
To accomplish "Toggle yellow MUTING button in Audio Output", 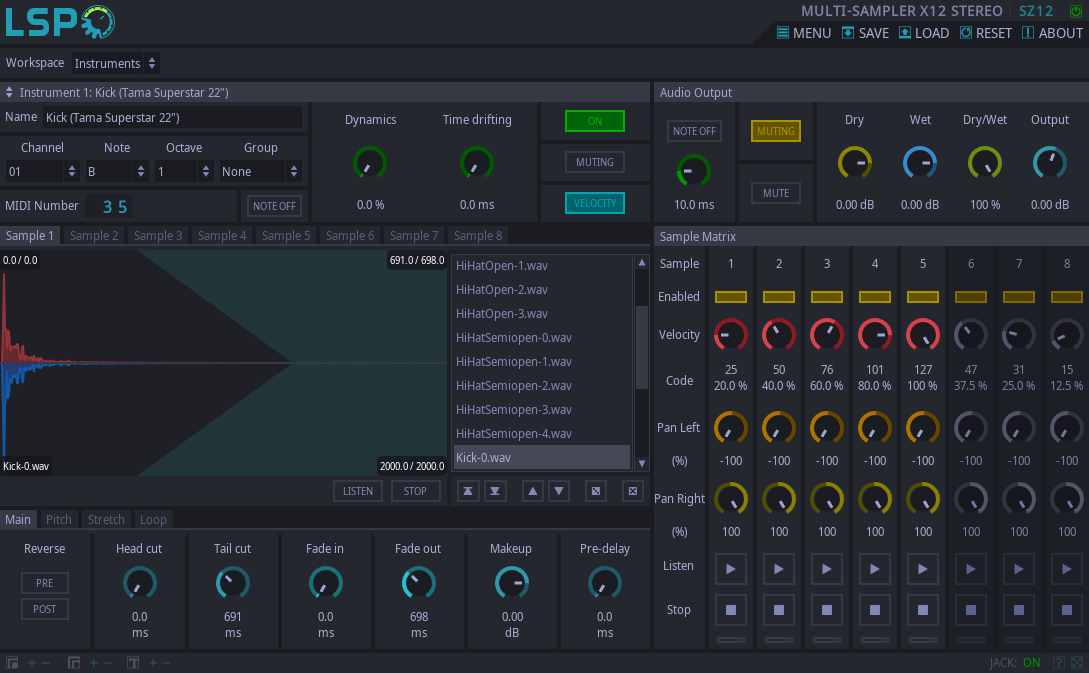I will click(x=776, y=131).
